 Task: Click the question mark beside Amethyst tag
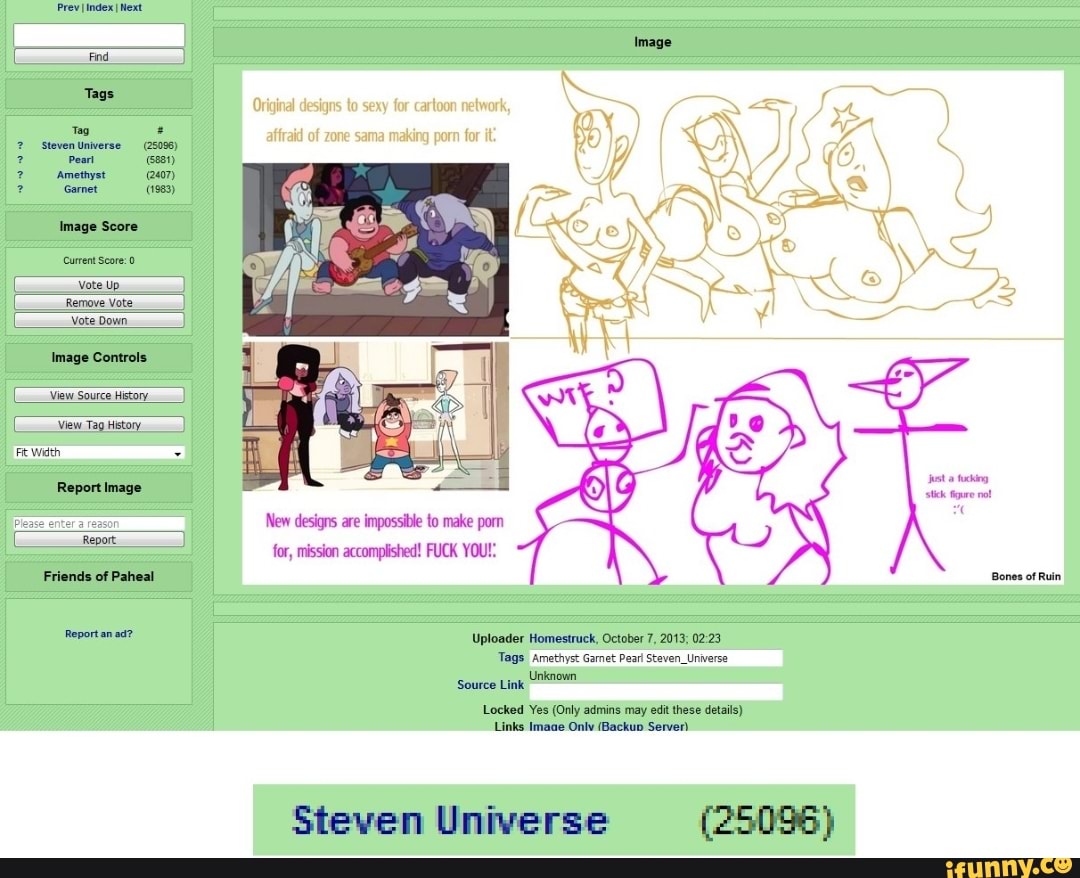tap(18, 175)
